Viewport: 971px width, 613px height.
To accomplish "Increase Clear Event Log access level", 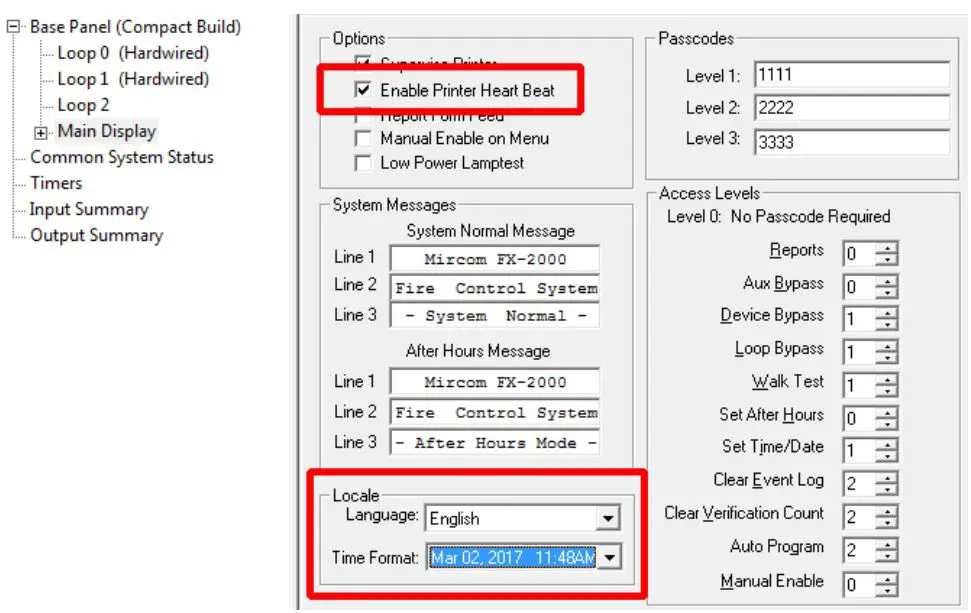I will click(x=887, y=478).
